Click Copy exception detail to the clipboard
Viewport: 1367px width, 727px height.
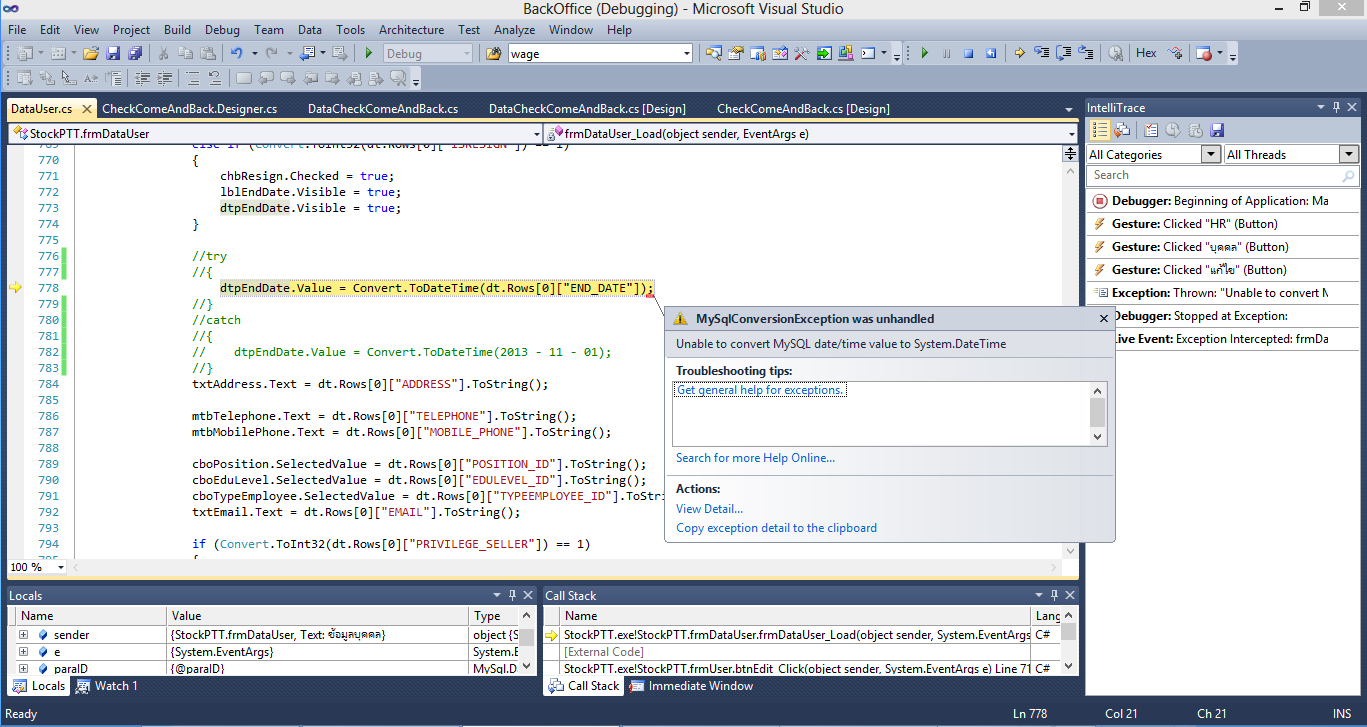pyautogui.click(x=776, y=528)
